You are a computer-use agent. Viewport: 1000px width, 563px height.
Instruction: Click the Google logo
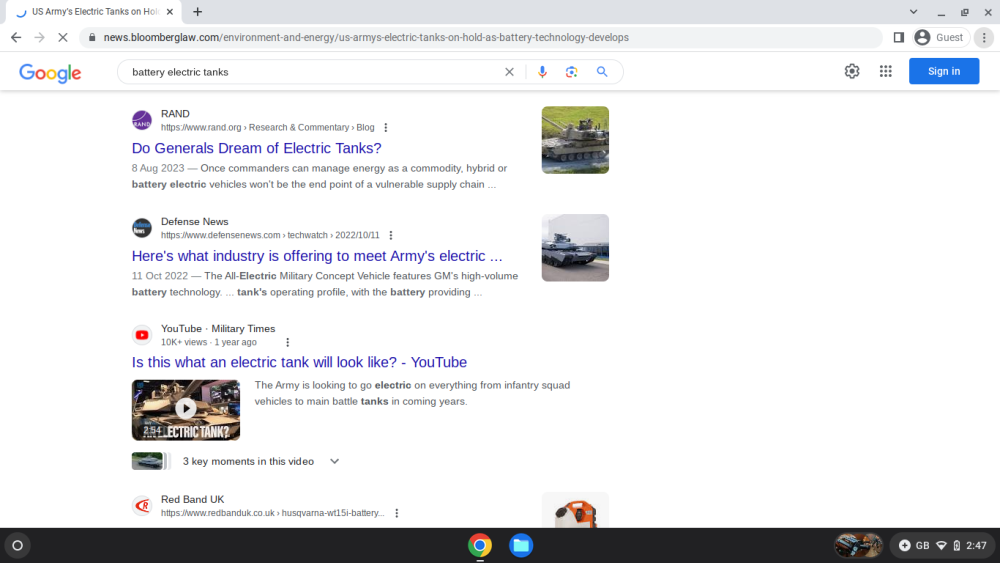[x=50, y=73]
